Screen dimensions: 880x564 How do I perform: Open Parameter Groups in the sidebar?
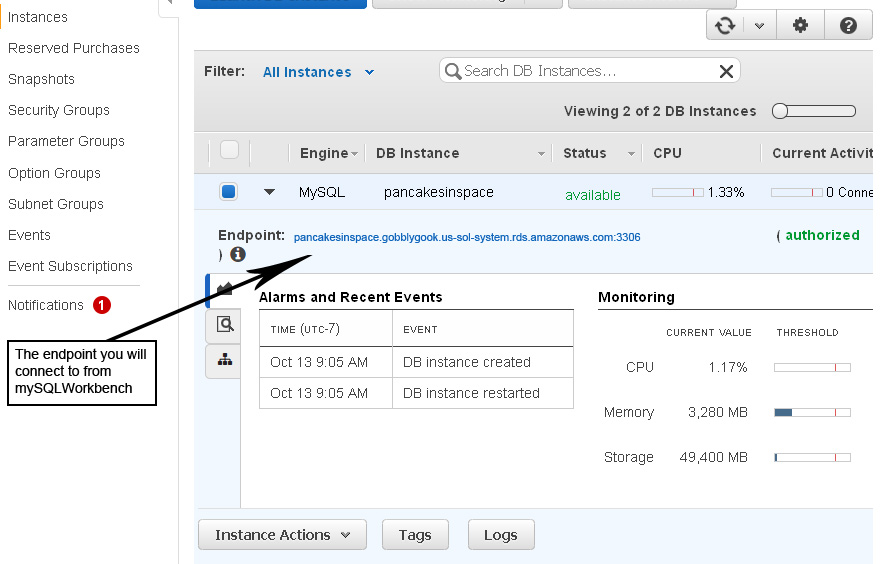click(x=66, y=141)
